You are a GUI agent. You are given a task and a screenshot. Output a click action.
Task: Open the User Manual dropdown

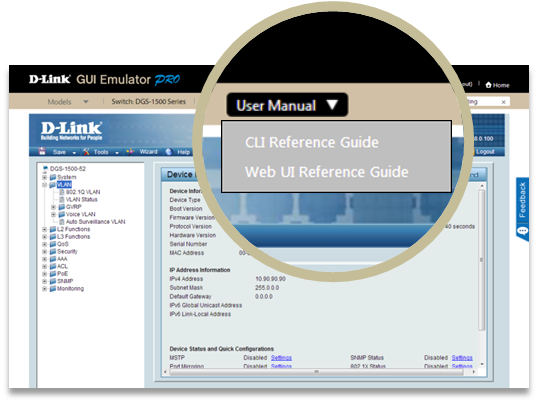click(x=287, y=105)
